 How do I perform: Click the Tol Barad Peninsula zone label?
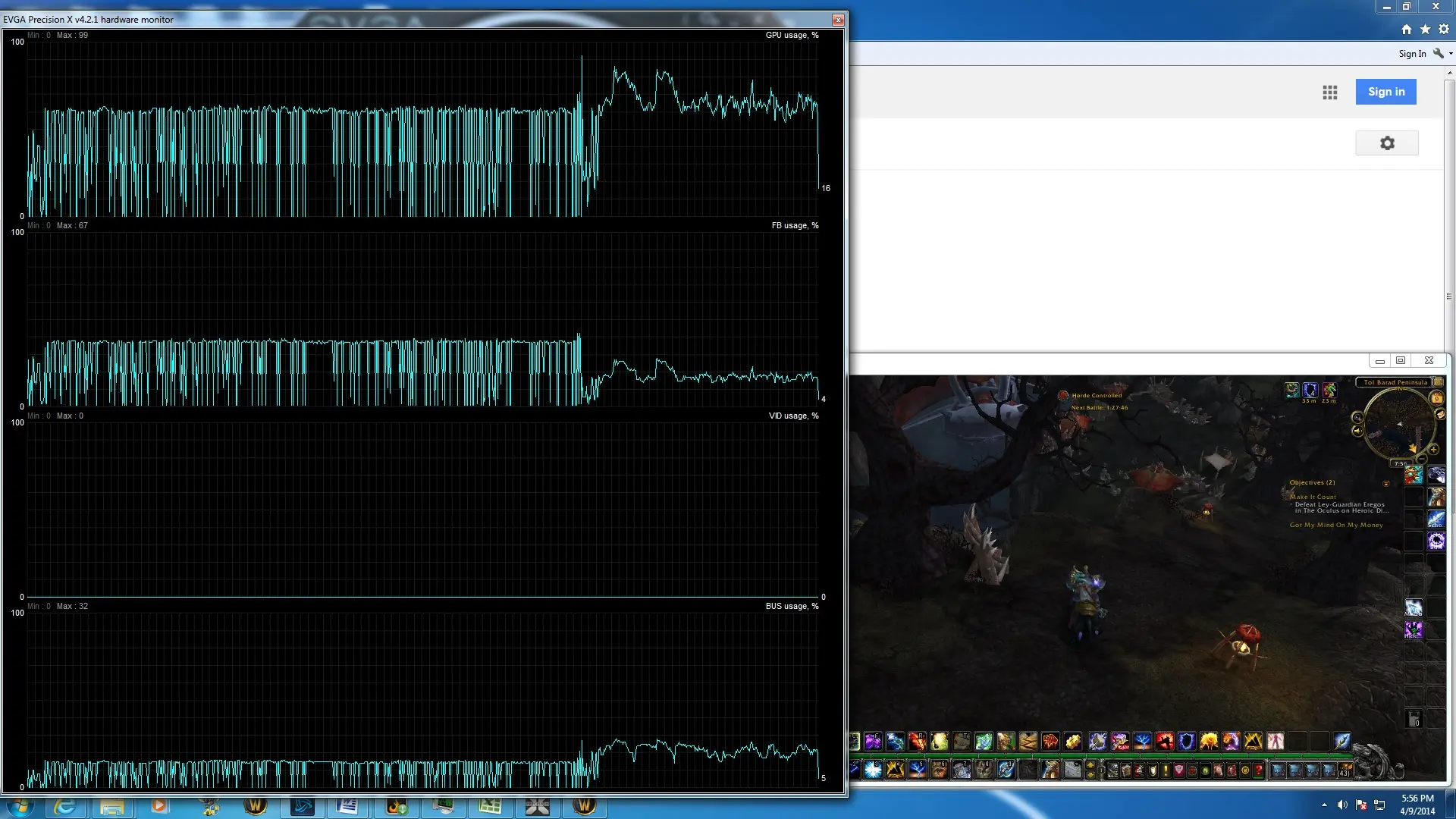tap(1394, 382)
